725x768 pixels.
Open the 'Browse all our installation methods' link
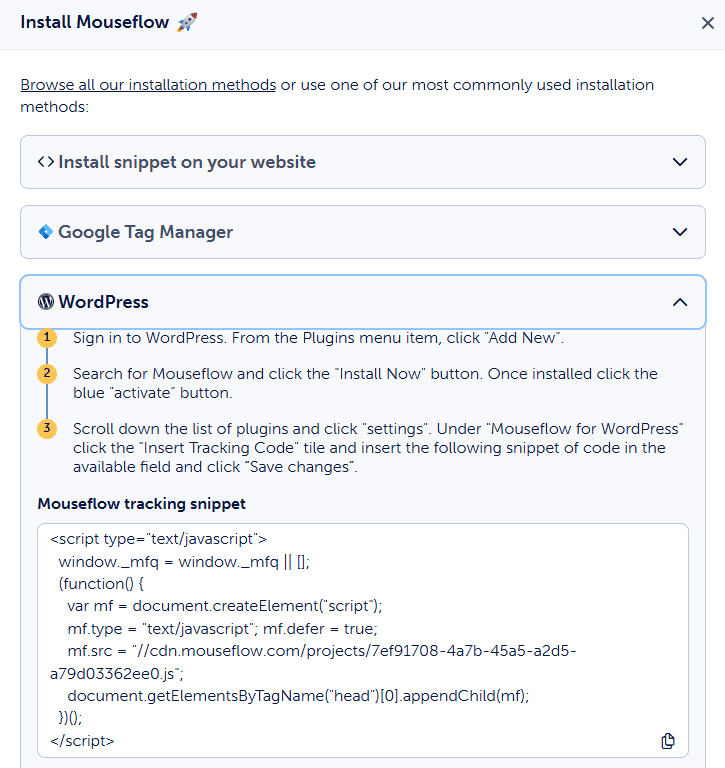point(148,85)
